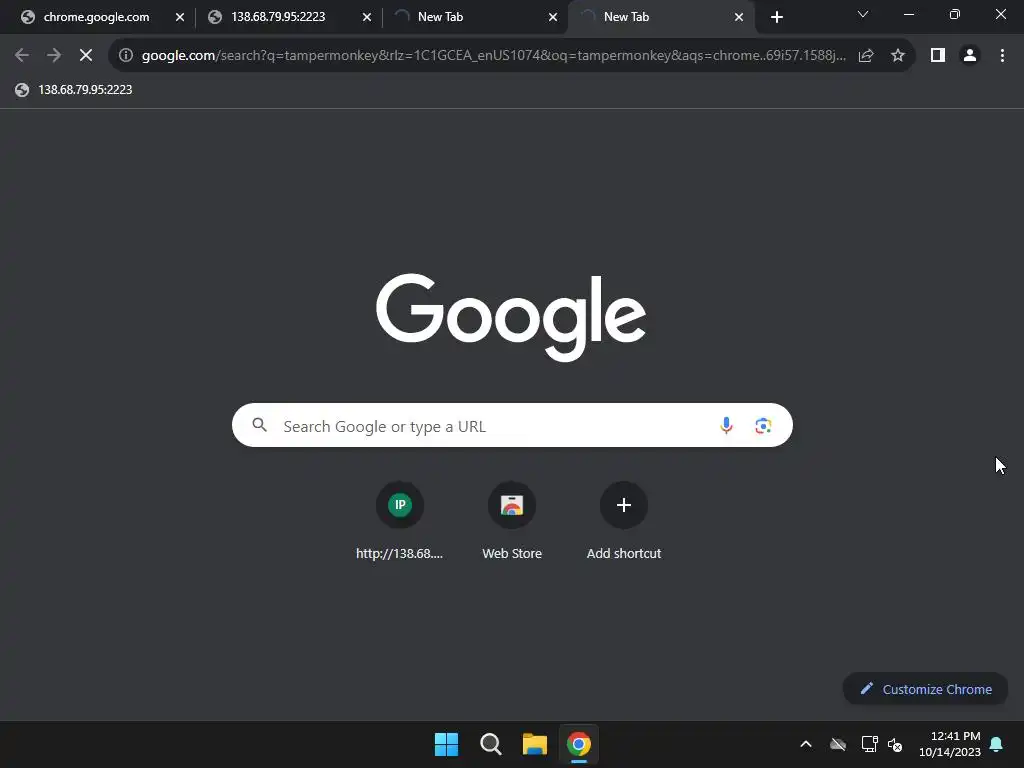Go back to the previous page
Image resolution: width=1024 pixels, height=768 pixels.
(x=22, y=56)
